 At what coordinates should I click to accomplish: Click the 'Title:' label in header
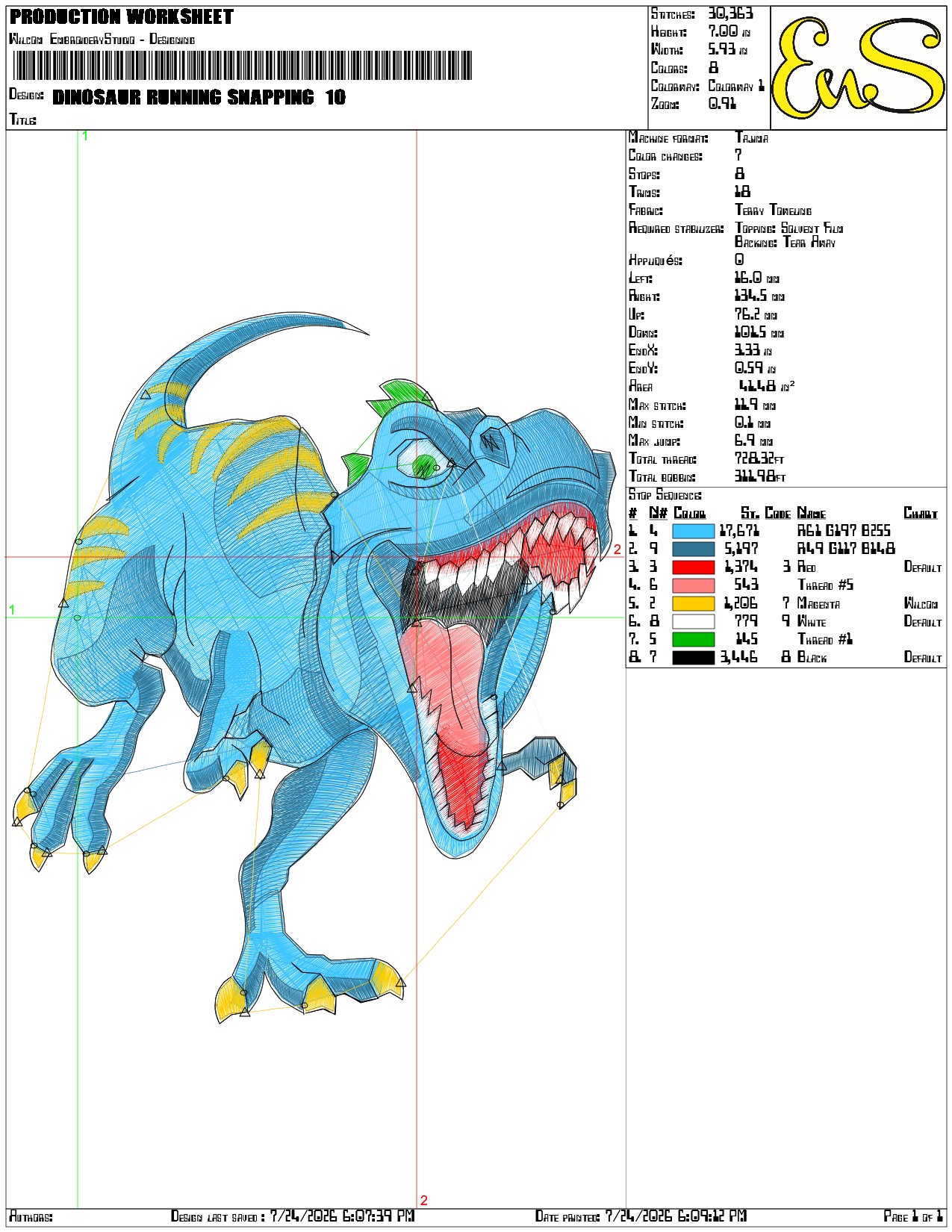22,119
